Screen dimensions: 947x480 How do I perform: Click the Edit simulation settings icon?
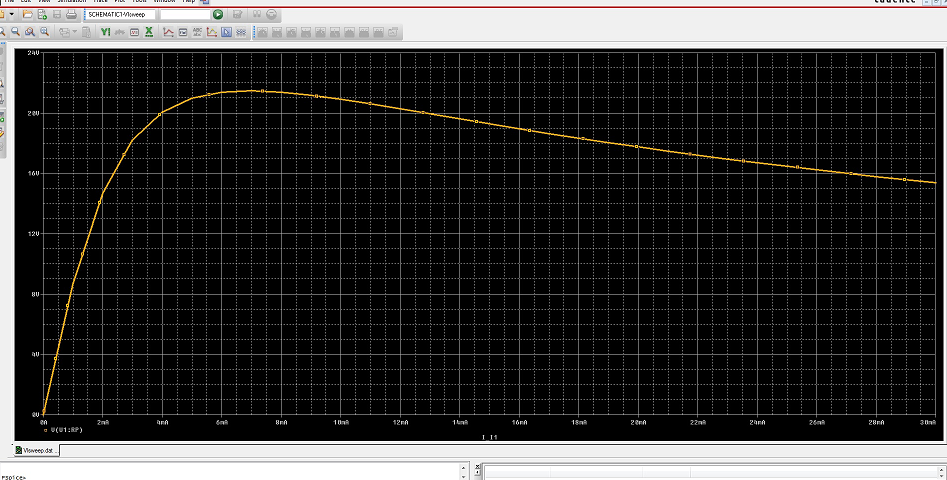237,14
